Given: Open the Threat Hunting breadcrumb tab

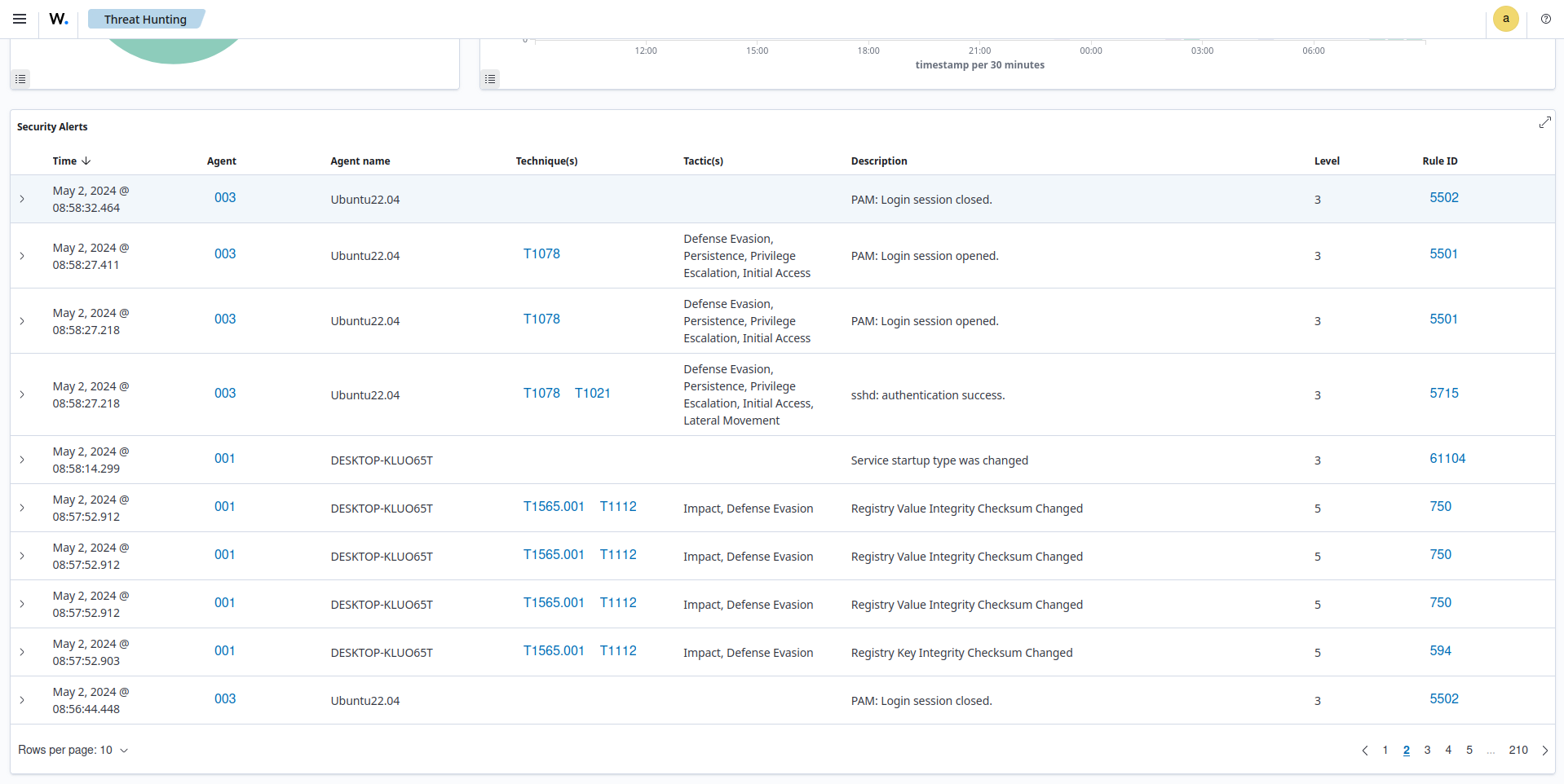Looking at the screenshot, I should (x=145, y=19).
